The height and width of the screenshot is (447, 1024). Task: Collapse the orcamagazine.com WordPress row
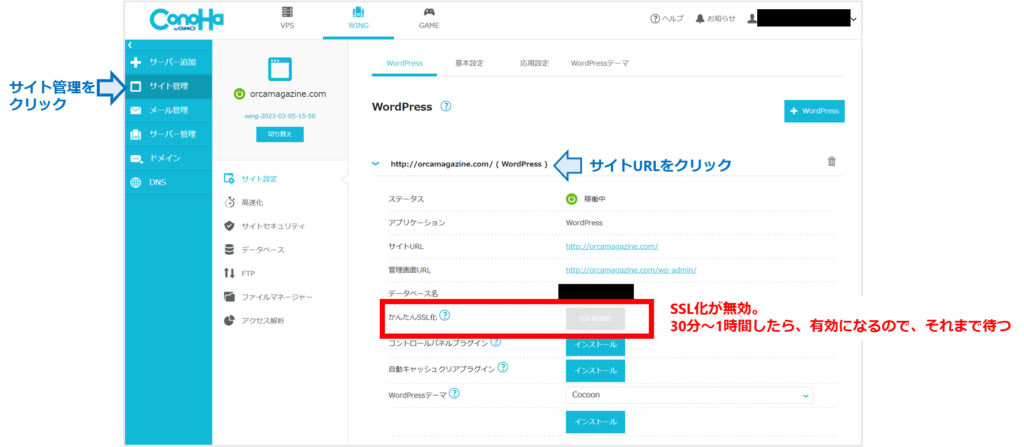pyautogui.click(x=375, y=164)
